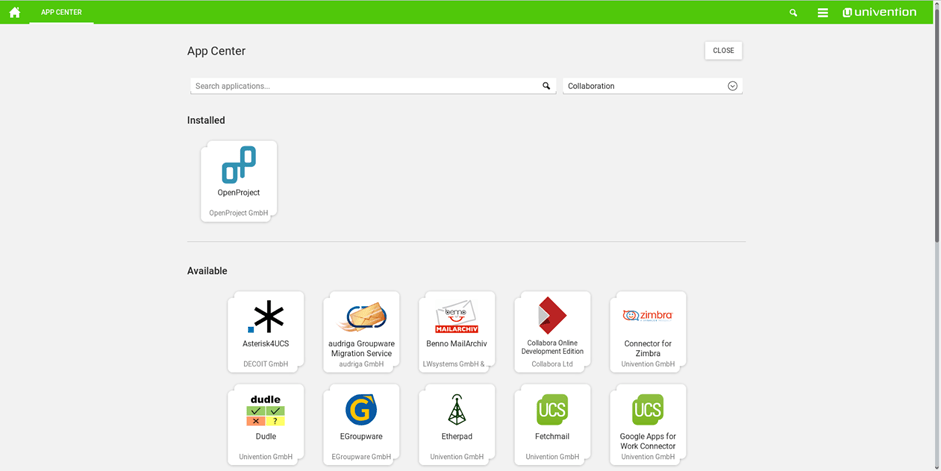Open the installed OpenProject app
This screenshot has height=471, width=941.
pyautogui.click(x=239, y=180)
